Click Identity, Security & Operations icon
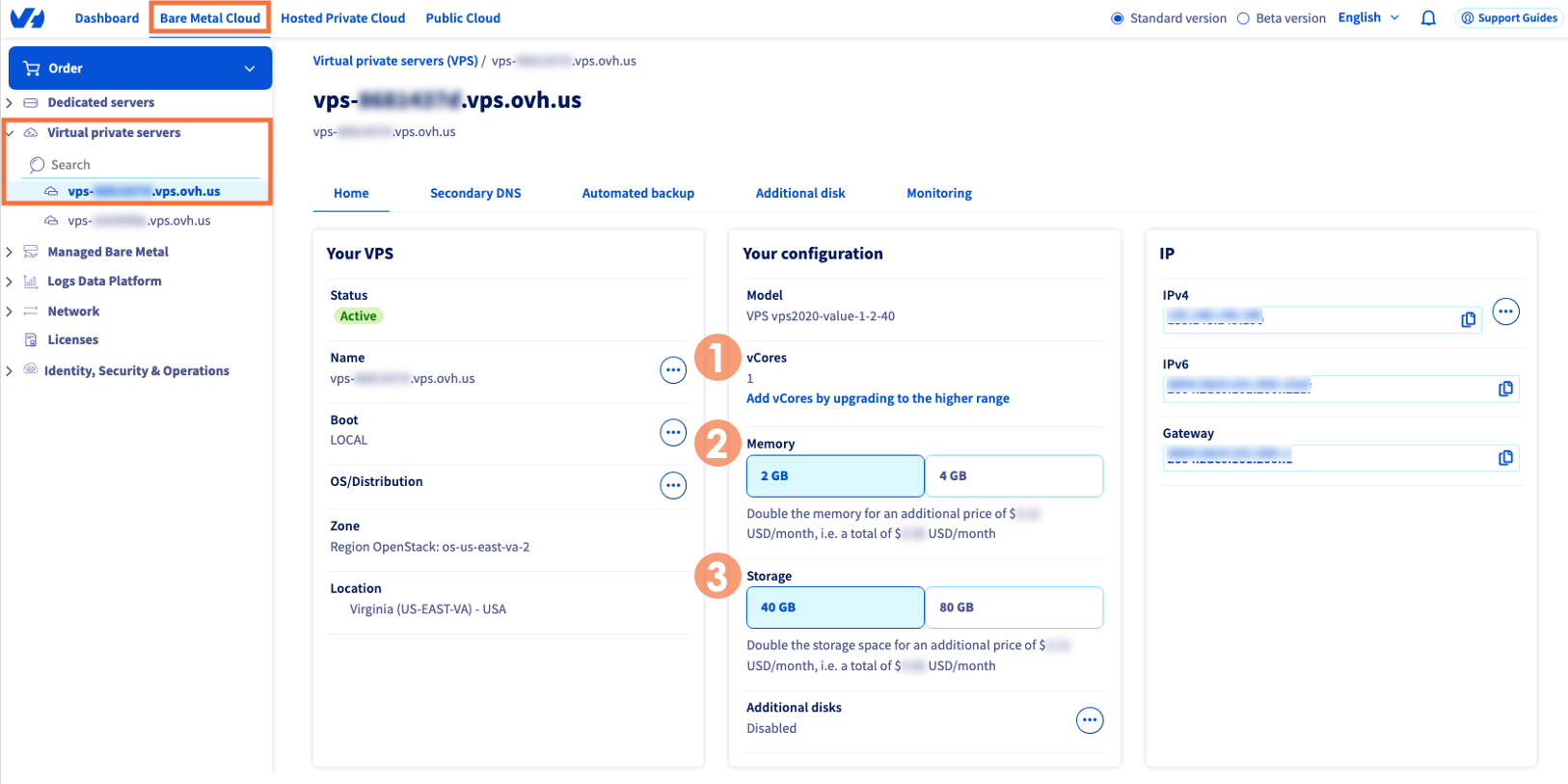Screen dimensions: 1568x784 [x=31, y=370]
